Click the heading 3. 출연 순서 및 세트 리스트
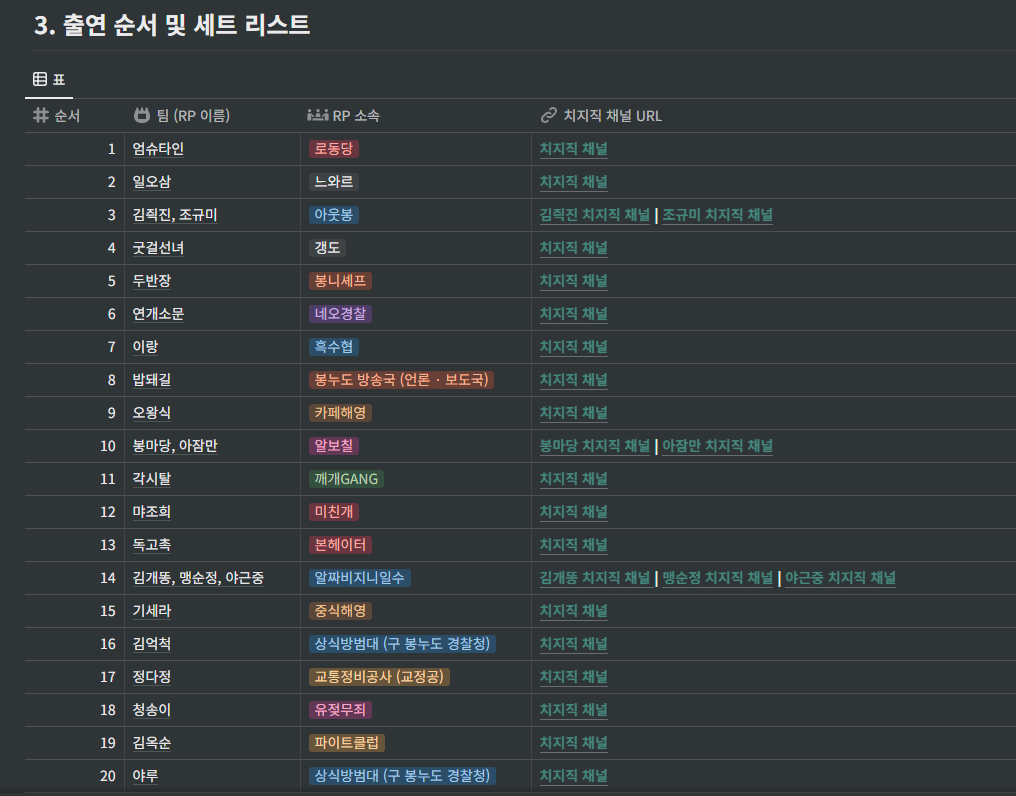1016x796 pixels. point(172,25)
